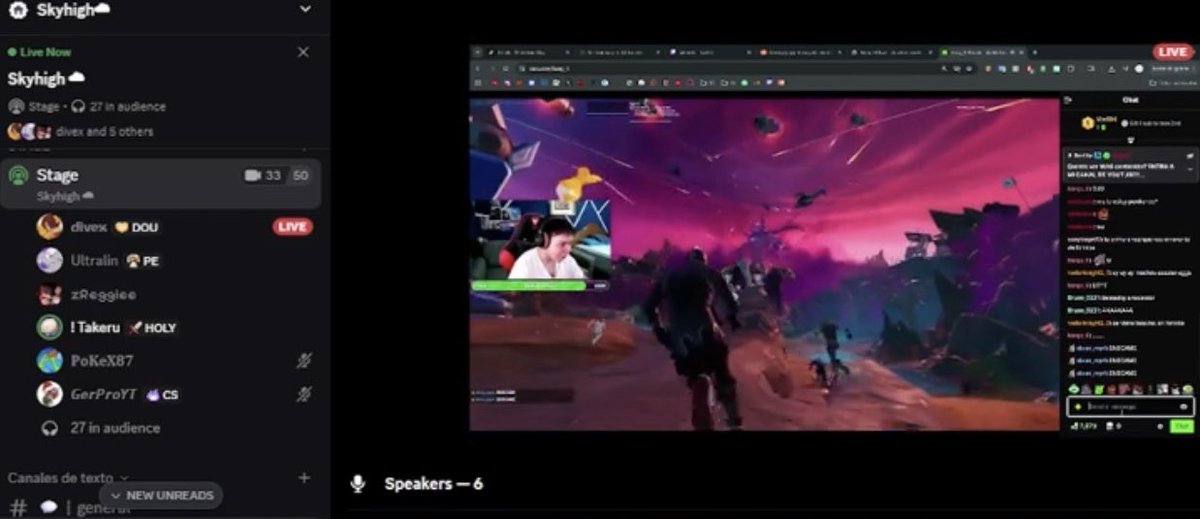Focus the 'Send a message' chat input in stream
Screen dimensions: 1200x519
(1130, 407)
